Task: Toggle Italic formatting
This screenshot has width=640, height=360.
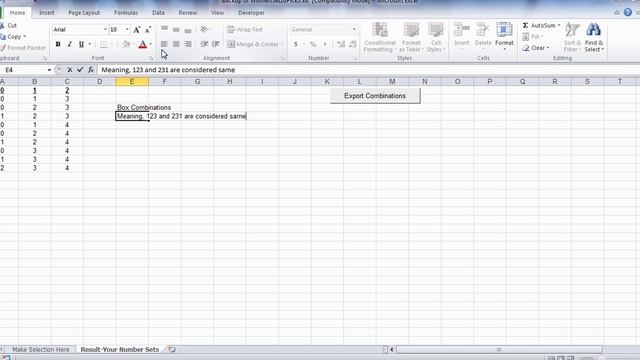Action: tap(69, 44)
